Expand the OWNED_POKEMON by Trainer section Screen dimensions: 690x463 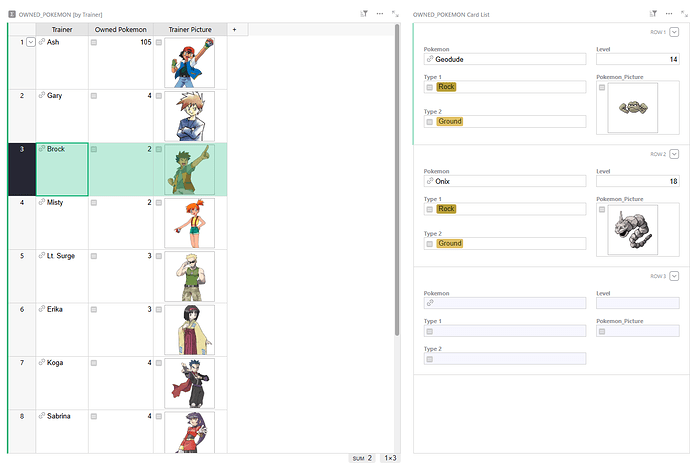coord(395,14)
